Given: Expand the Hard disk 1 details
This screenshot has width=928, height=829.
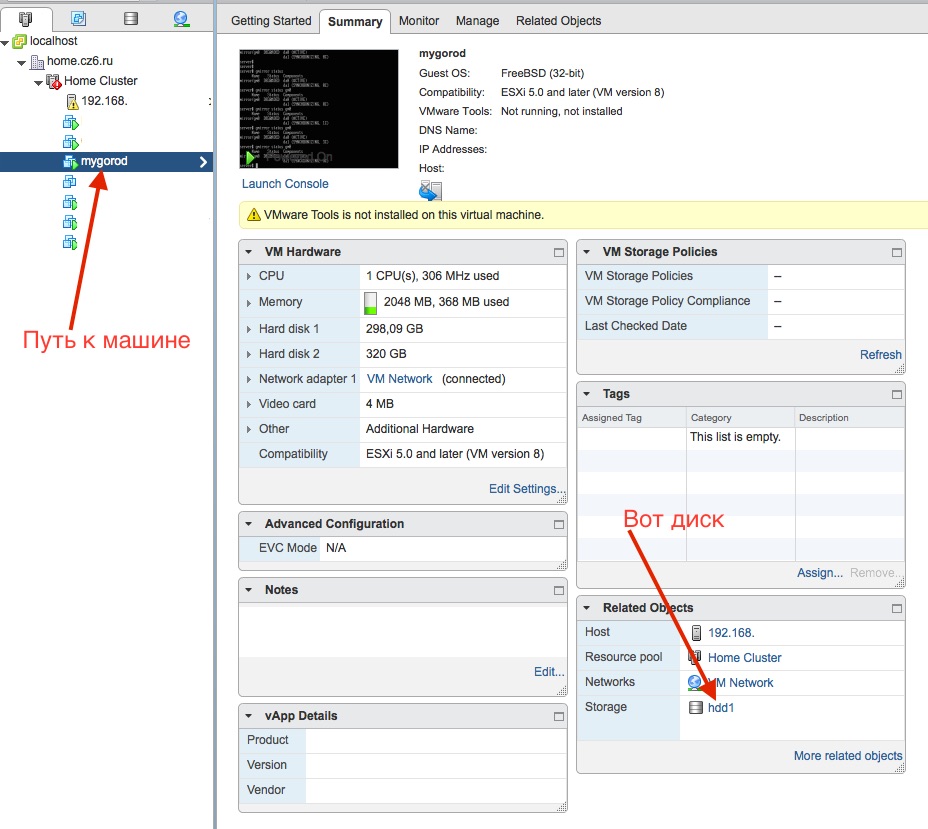Looking at the screenshot, I should point(249,329).
